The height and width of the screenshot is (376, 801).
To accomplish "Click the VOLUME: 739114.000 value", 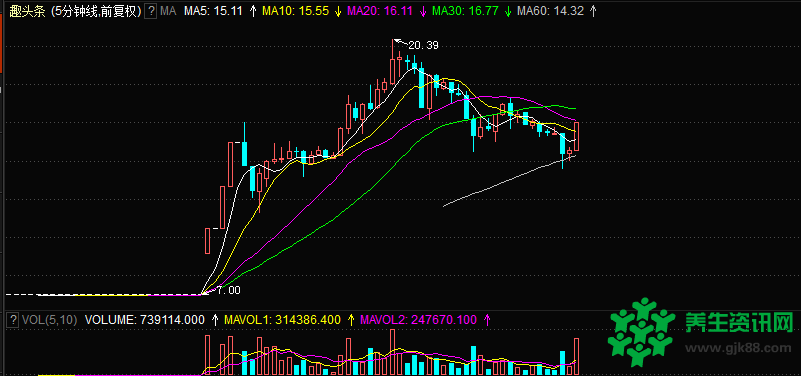I will [x=145, y=320].
